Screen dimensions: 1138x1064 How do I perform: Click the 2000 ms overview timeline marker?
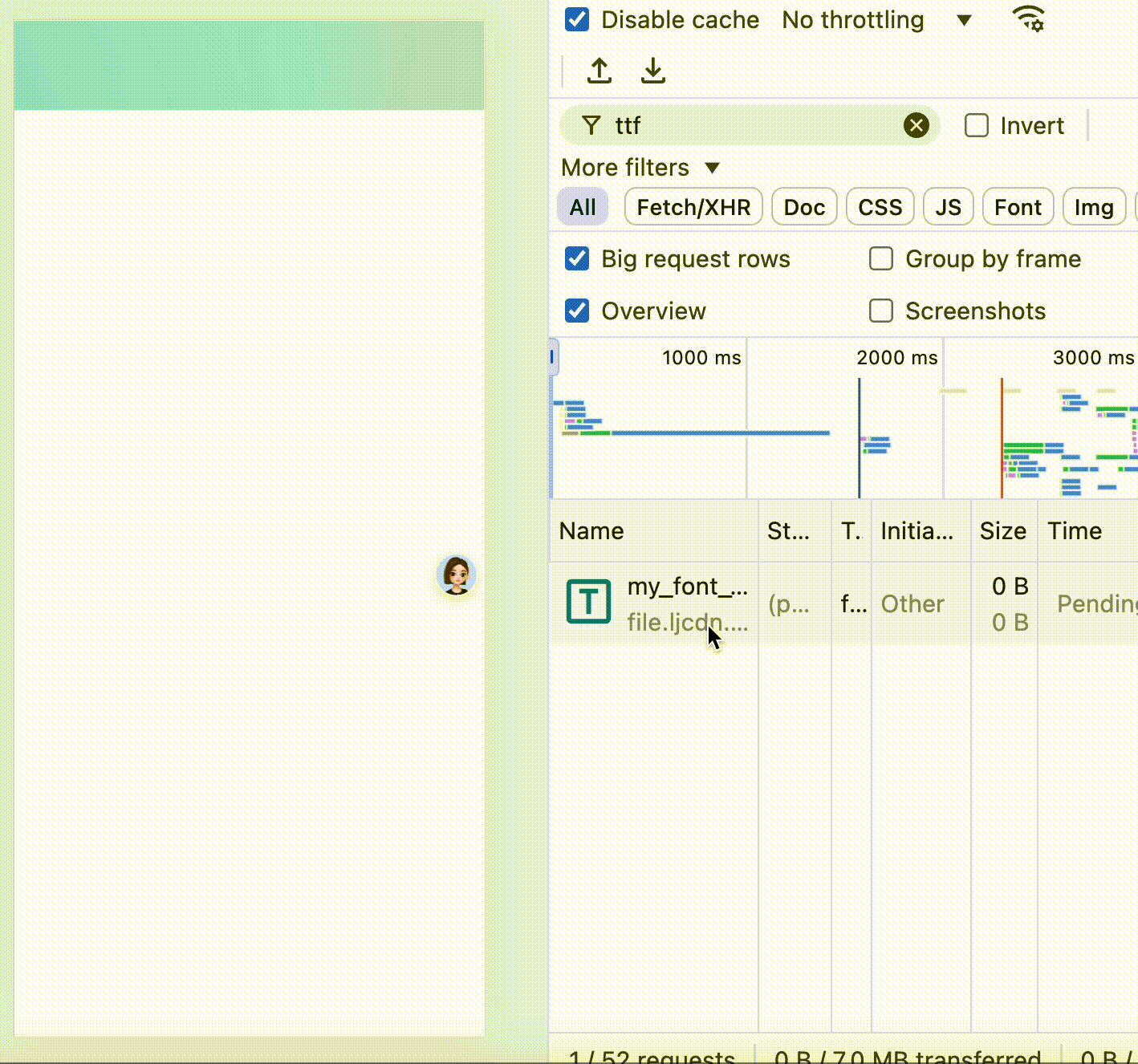pos(896,358)
